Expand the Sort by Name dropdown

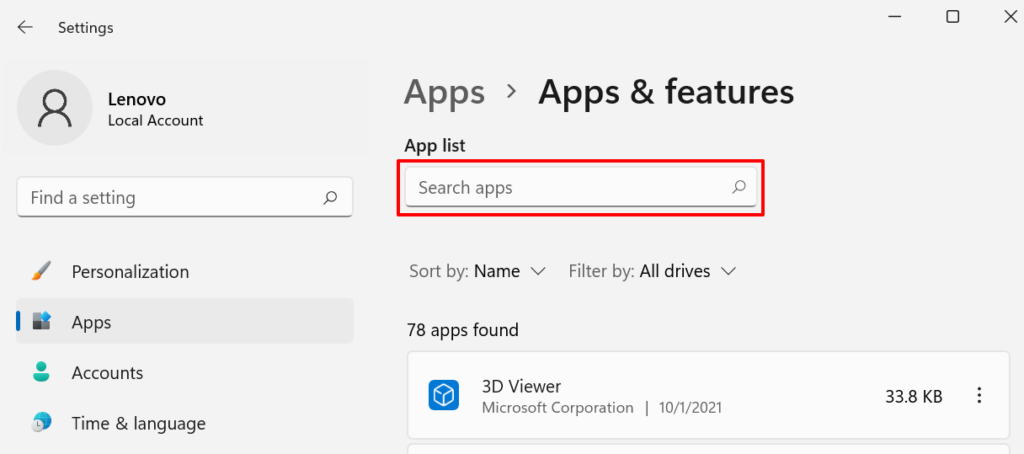click(x=510, y=271)
